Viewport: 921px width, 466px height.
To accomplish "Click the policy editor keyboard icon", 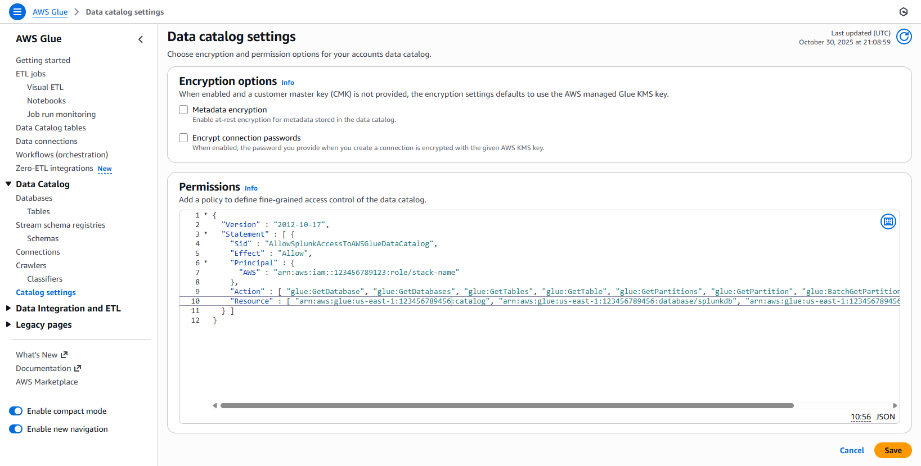I will [887, 221].
